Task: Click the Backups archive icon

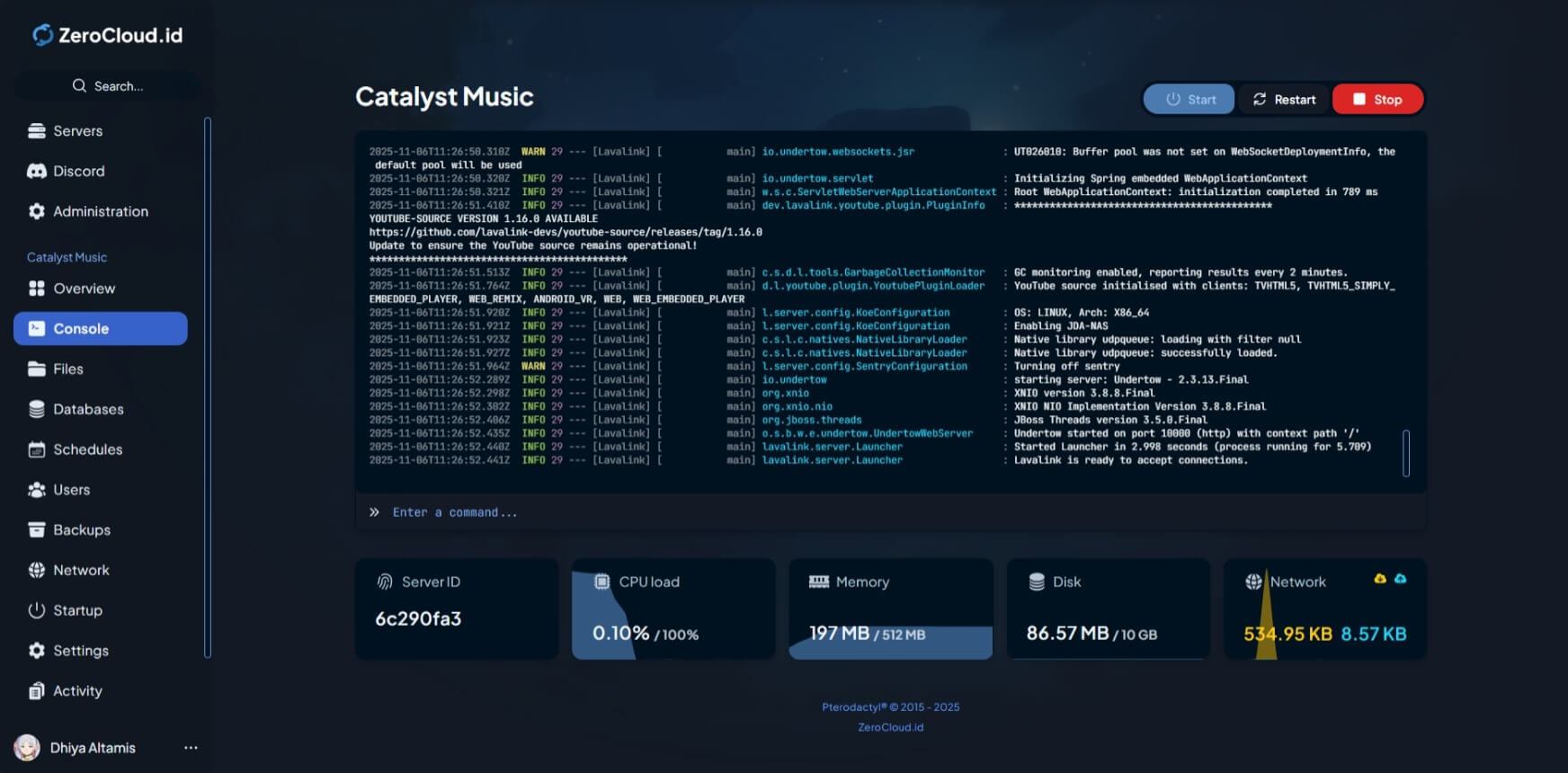Action: tap(37, 529)
